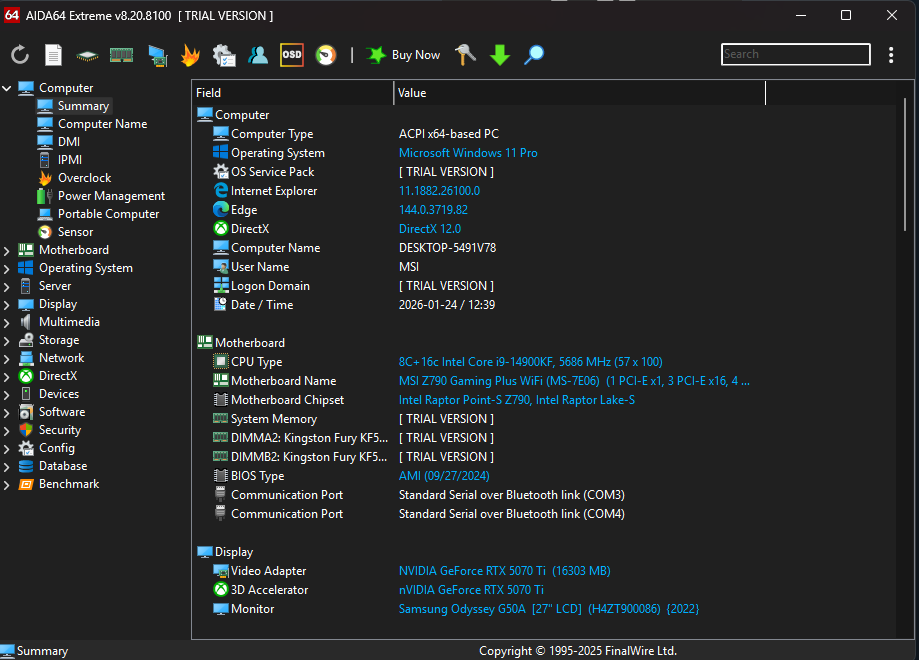Click the Refresh toolbar icon

[x=20, y=55]
